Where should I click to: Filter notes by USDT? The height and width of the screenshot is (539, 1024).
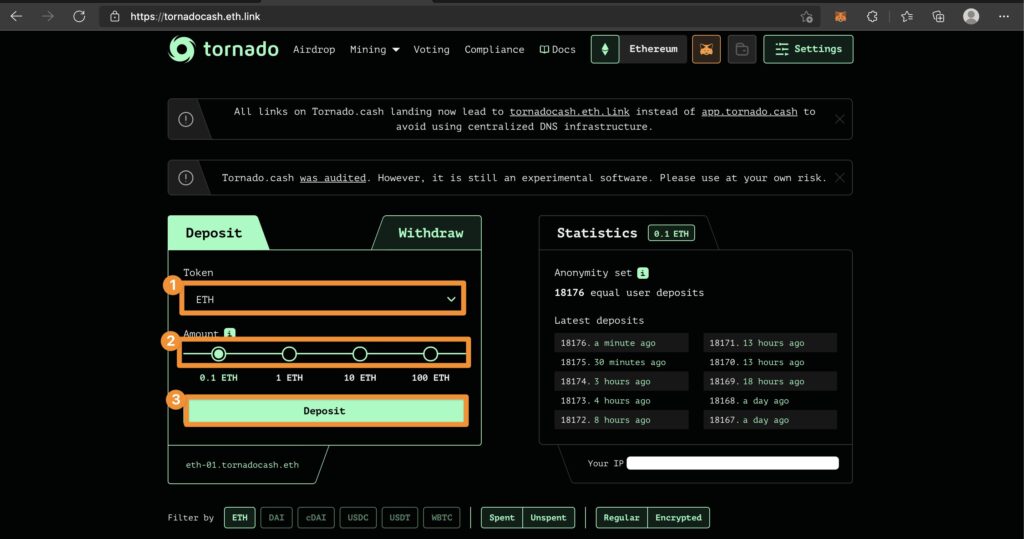[400, 518]
